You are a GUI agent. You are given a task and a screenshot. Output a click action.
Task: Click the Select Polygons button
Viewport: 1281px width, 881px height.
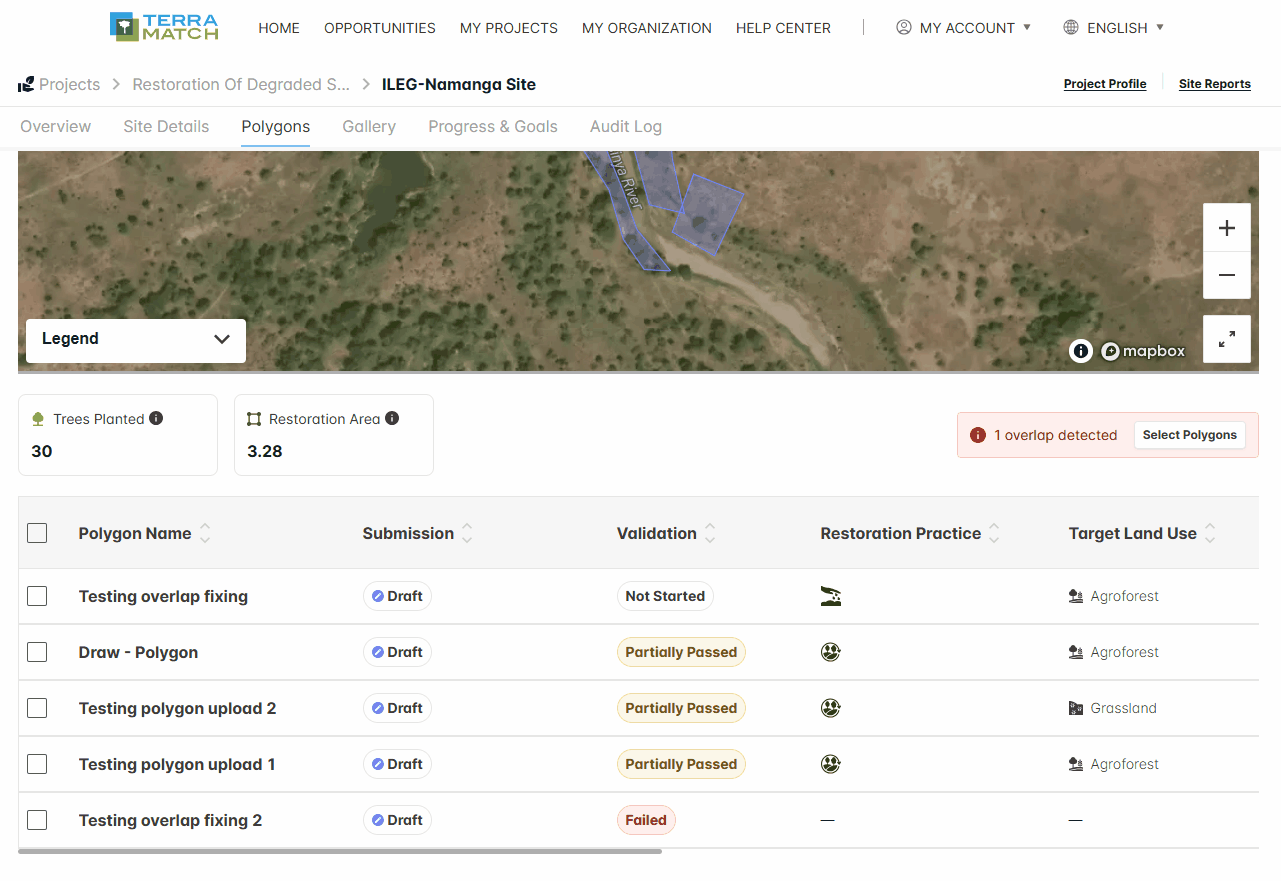1190,435
